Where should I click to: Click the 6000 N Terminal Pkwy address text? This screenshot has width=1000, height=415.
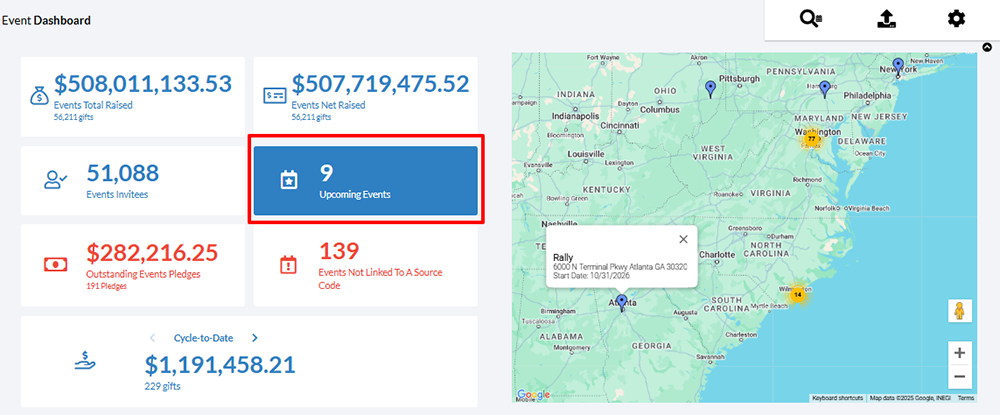(x=619, y=266)
